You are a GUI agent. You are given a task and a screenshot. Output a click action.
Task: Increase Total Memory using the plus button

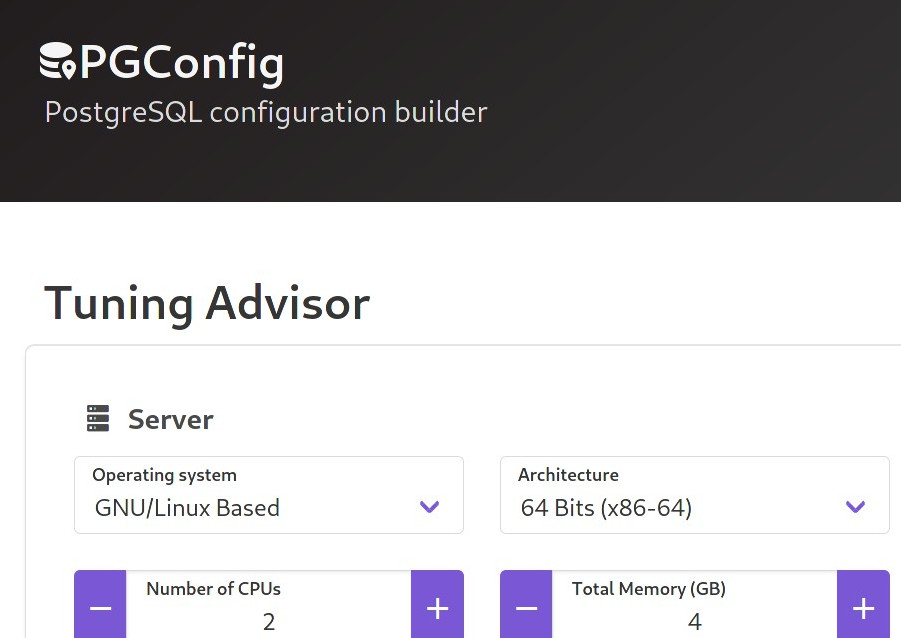(x=863, y=606)
